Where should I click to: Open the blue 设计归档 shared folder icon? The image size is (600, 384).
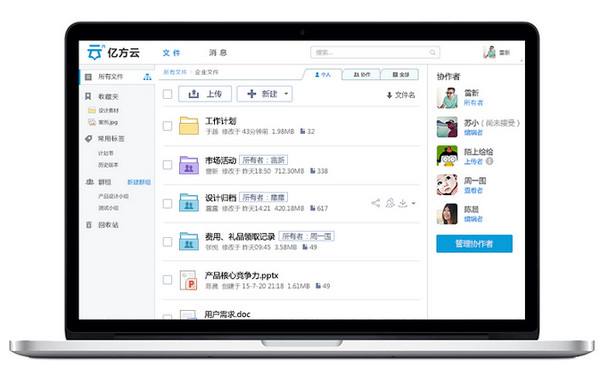(189, 203)
